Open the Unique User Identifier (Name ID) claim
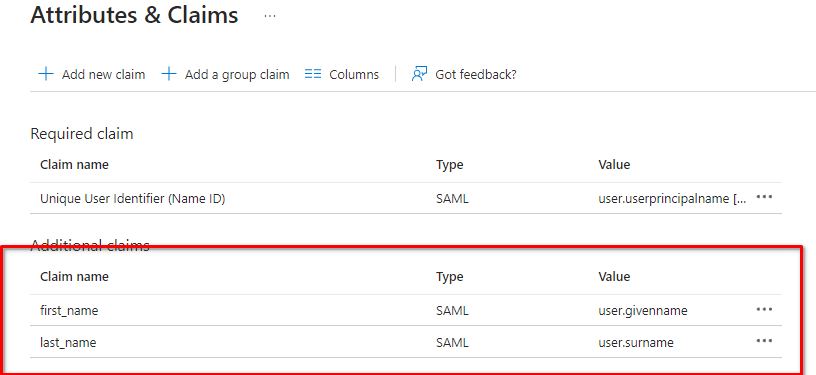This screenshot has height=375, width=816. [133, 199]
